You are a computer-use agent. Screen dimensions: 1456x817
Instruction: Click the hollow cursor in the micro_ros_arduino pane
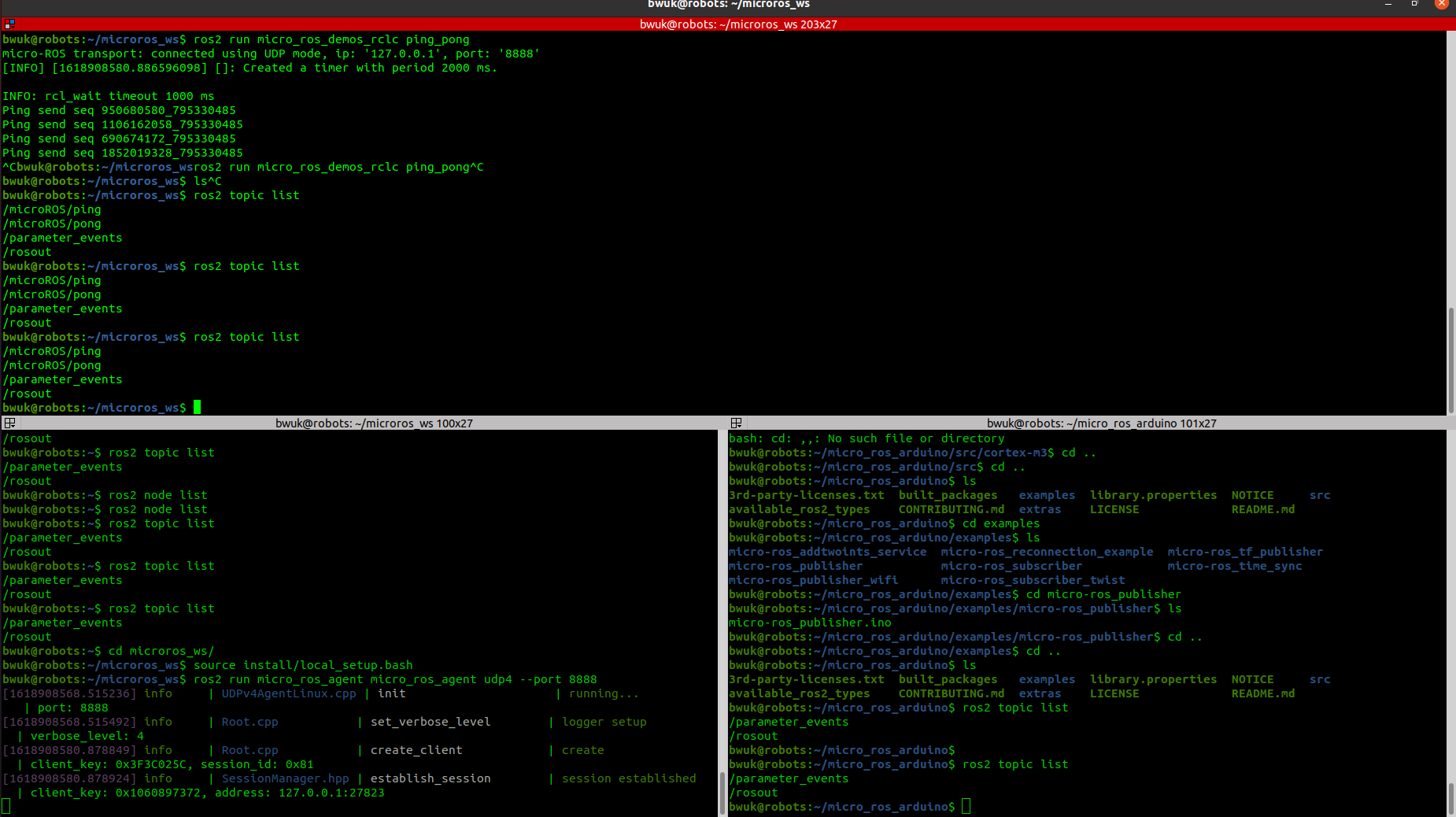pos(966,806)
